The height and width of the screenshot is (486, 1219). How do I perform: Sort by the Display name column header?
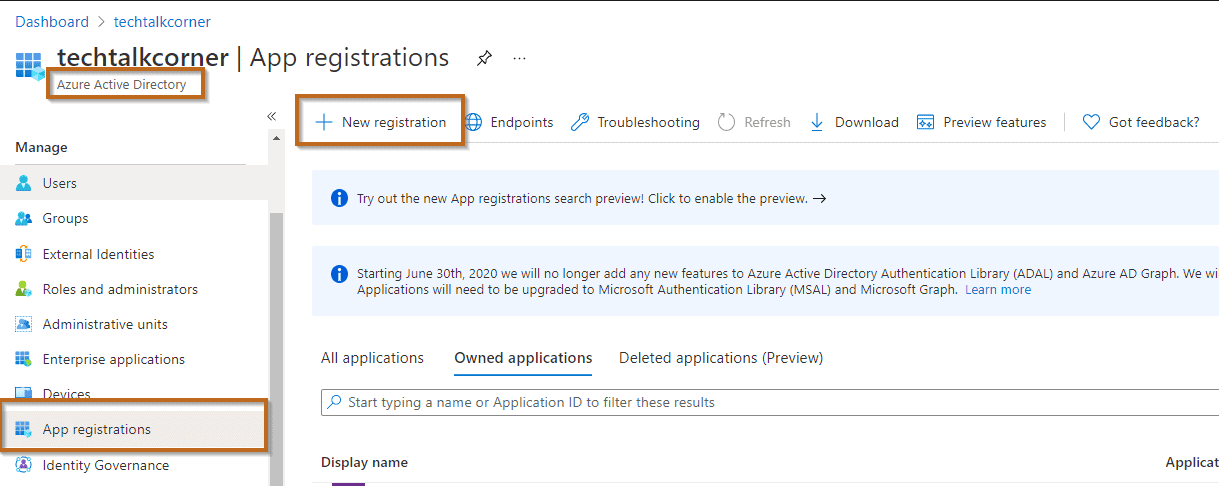pos(364,462)
